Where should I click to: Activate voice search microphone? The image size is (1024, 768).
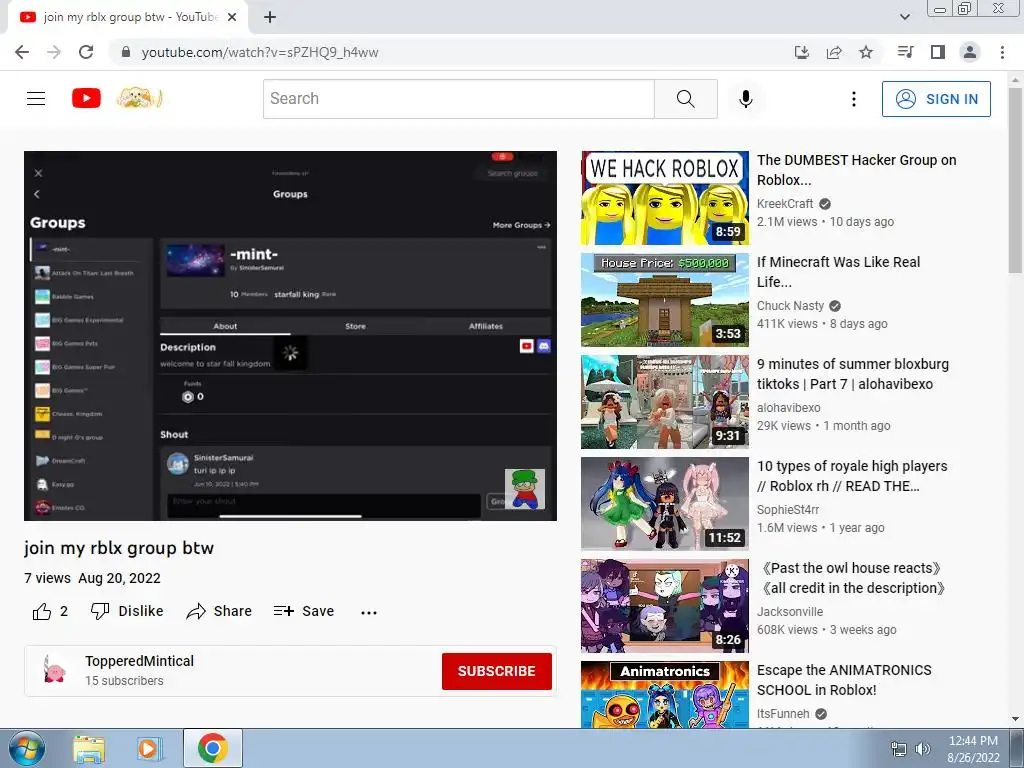click(x=746, y=99)
